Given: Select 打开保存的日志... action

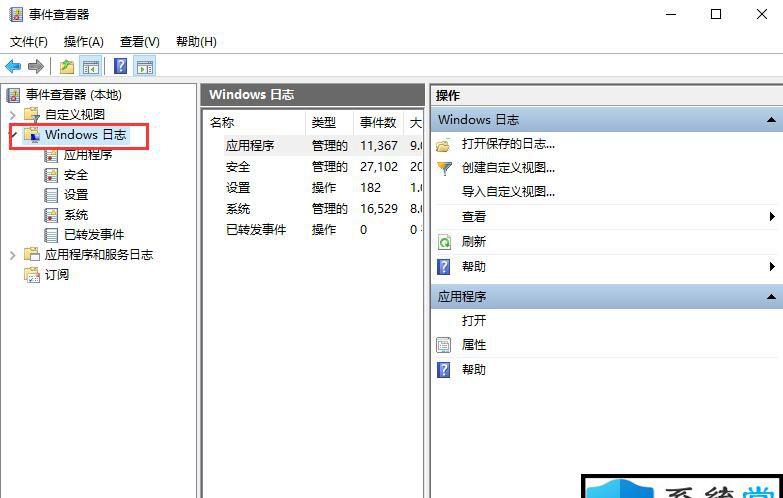Looking at the screenshot, I should (508, 144).
